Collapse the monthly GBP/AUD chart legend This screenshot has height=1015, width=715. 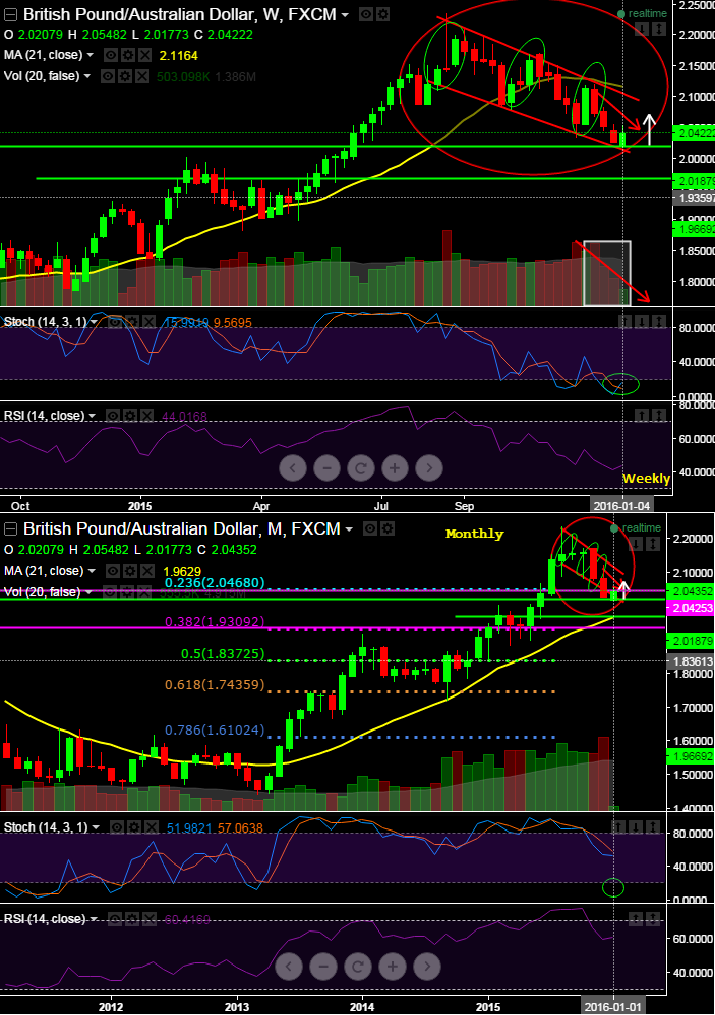pos(10,529)
